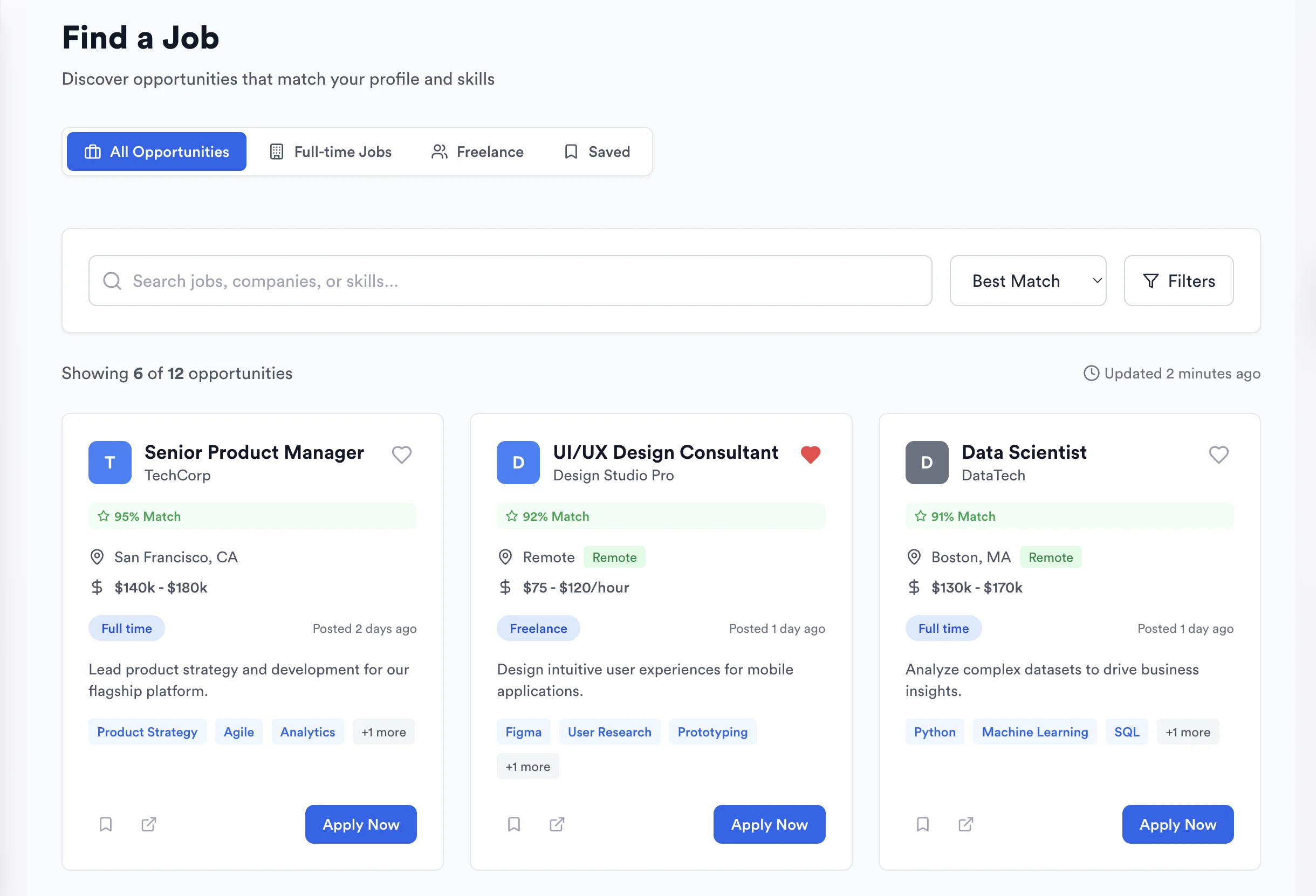The height and width of the screenshot is (896, 1316).
Task: Bookmark the UI/UX Design Consultant job
Action: point(514,824)
